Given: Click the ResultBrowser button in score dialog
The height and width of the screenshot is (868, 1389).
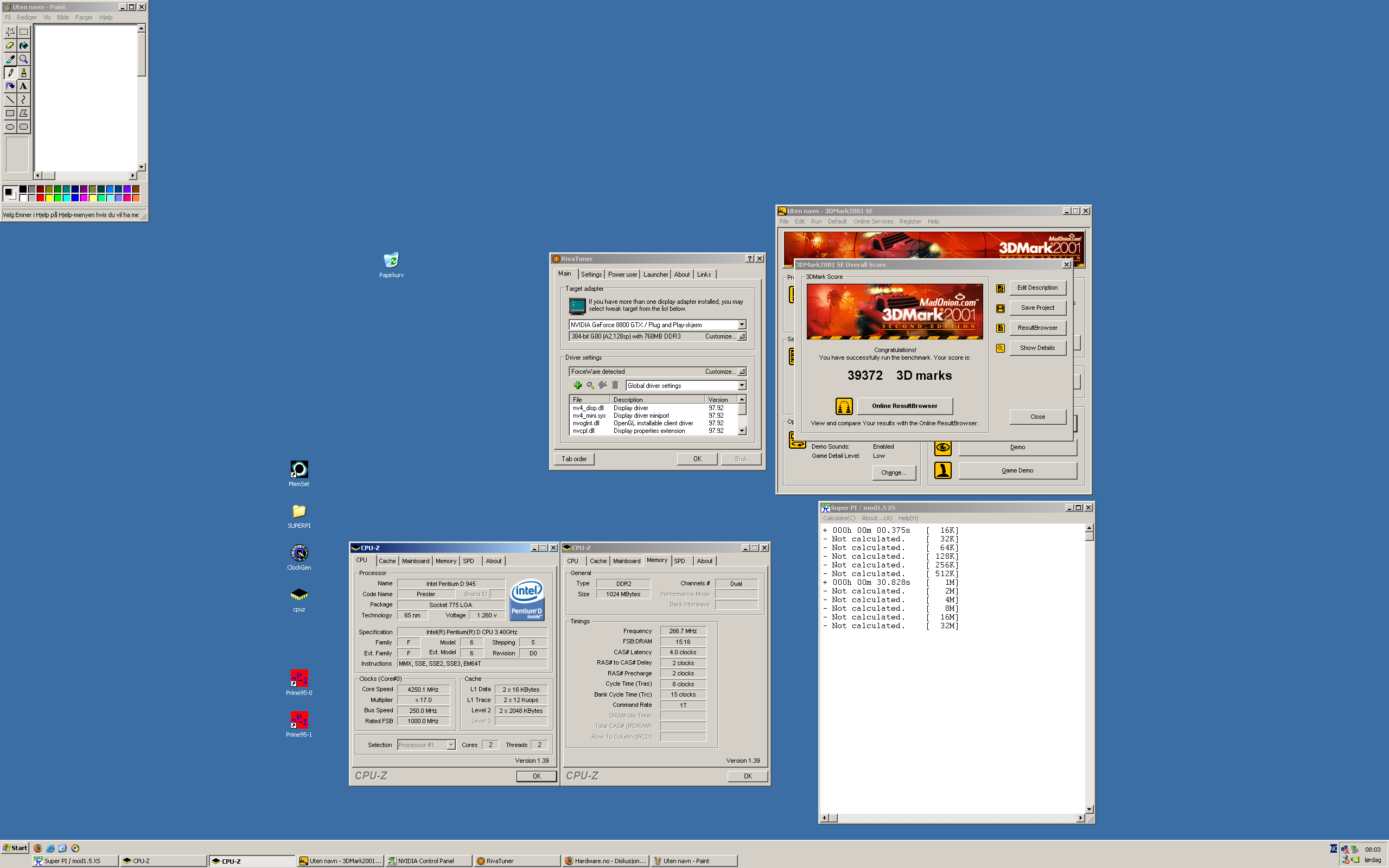Looking at the screenshot, I should [x=1037, y=328].
